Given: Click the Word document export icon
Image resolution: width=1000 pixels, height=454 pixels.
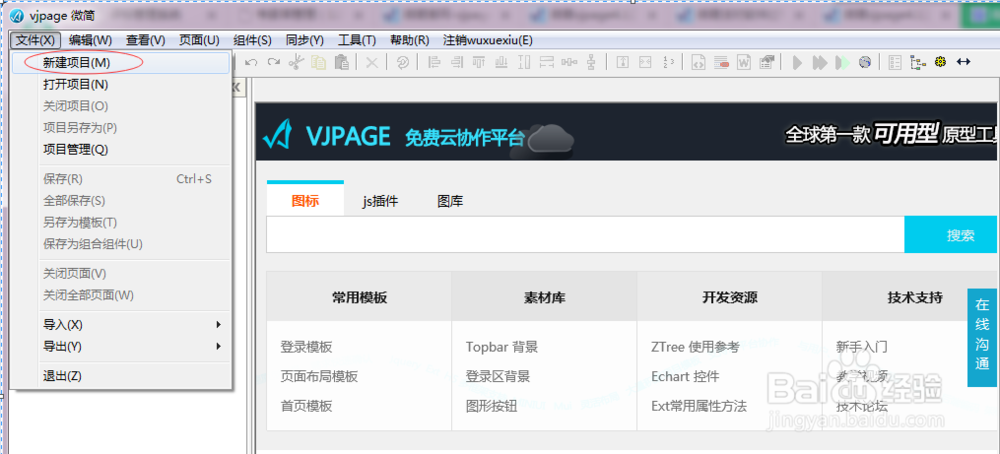Looking at the screenshot, I should point(744,62).
